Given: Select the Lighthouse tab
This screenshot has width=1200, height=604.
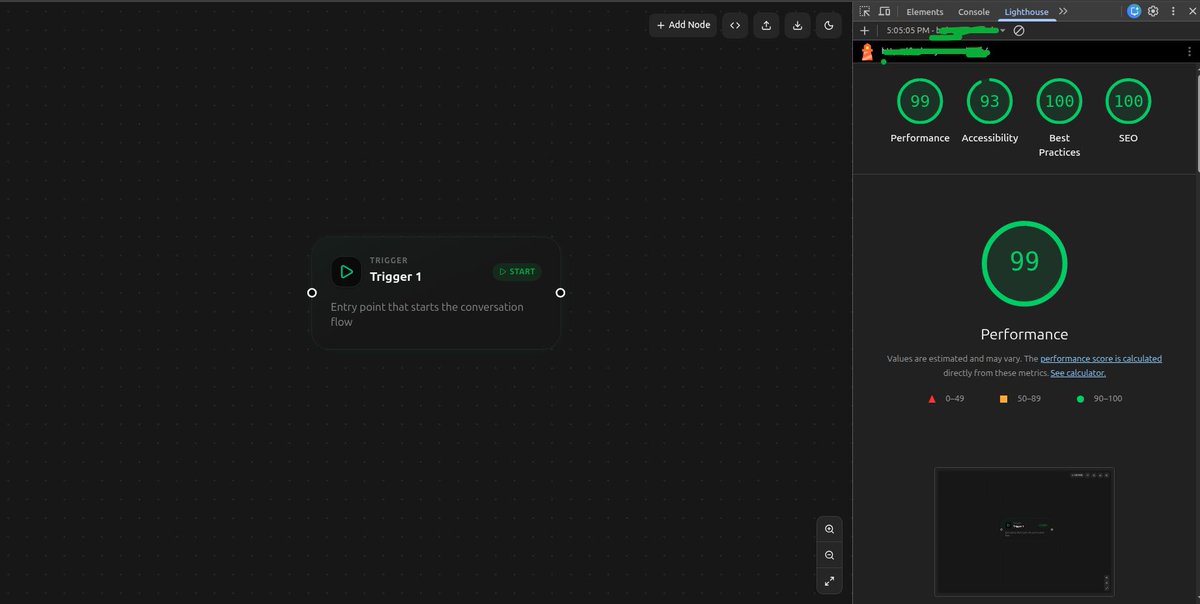Looking at the screenshot, I should coord(1027,12).
